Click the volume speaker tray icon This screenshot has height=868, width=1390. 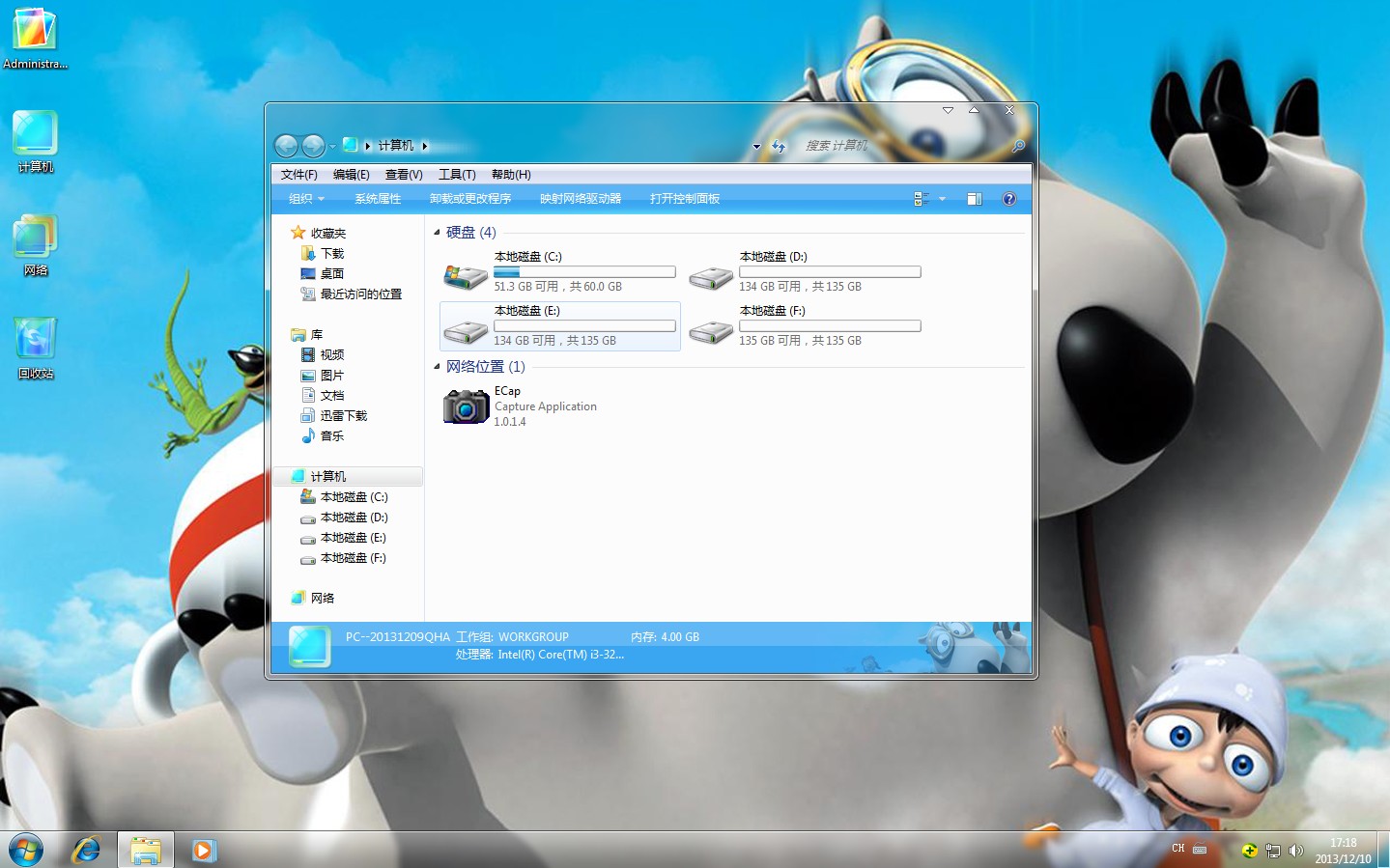pyautogui.click(x=1296, y=851)
